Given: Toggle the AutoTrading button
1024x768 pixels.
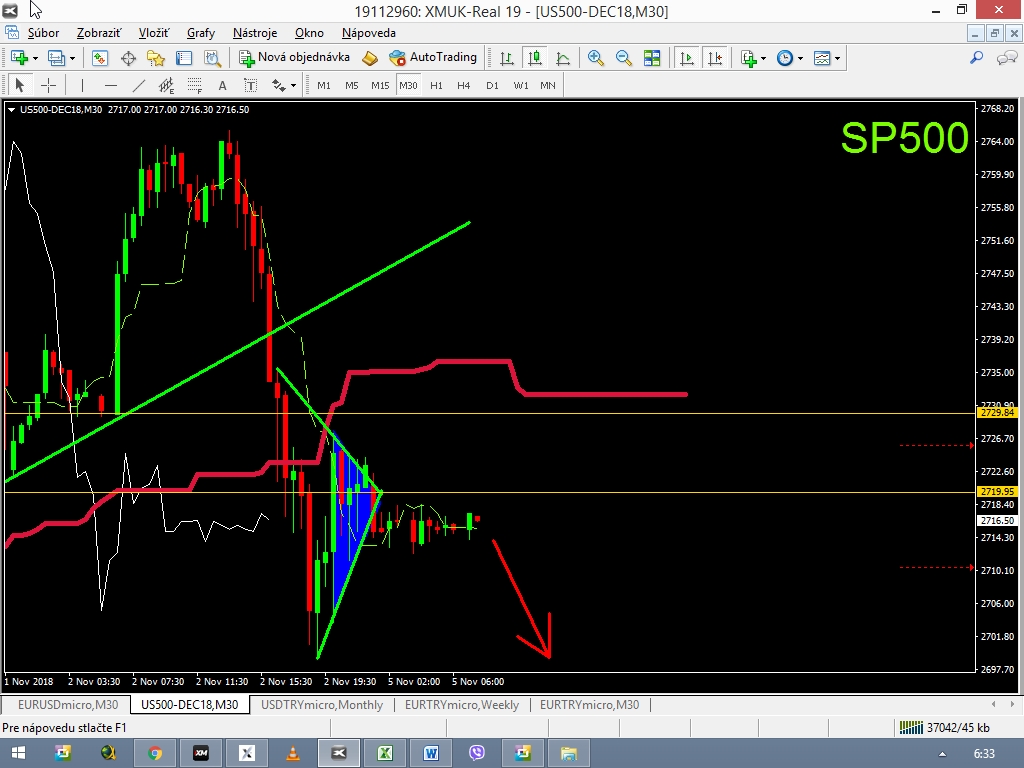Looking at the screenshot, I should pyautogui.click(x=433, y=57).
